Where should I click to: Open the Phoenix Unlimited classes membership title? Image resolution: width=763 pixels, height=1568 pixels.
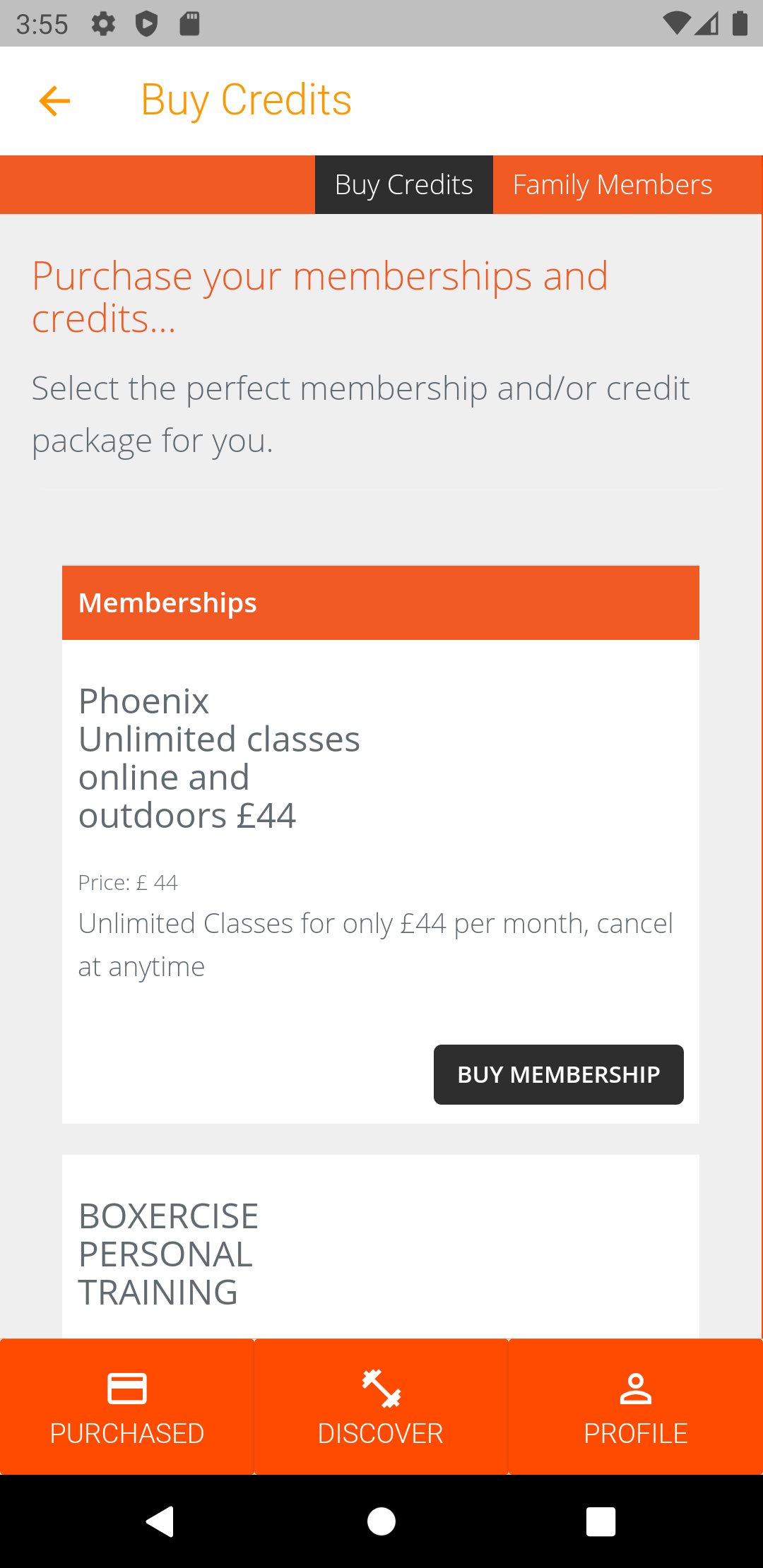219,758
